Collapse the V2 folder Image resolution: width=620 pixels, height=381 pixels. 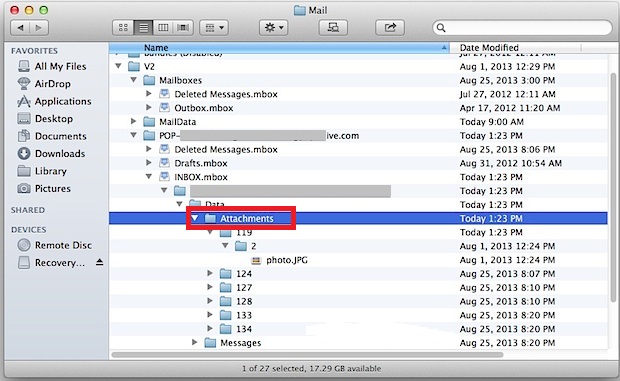click(x=118, y=66)
